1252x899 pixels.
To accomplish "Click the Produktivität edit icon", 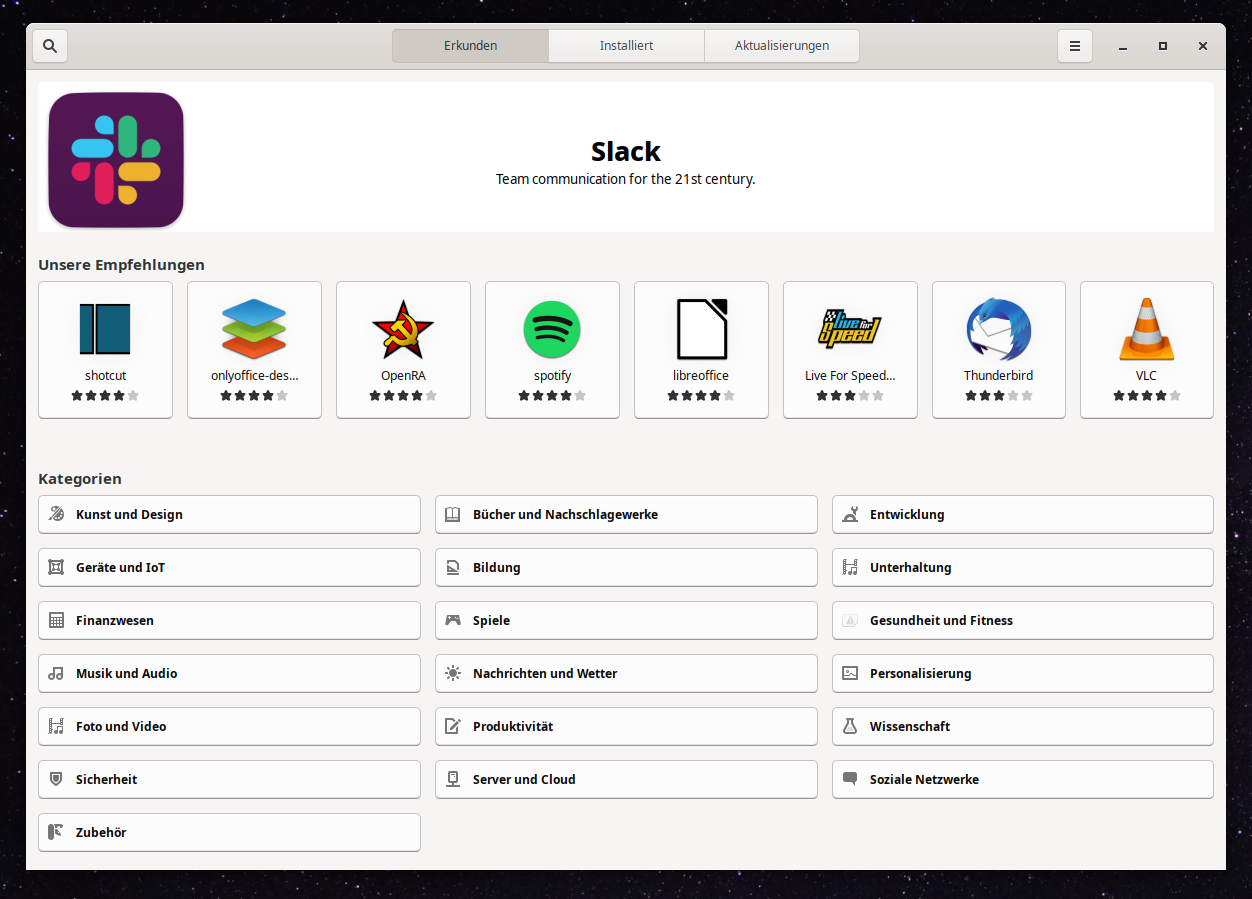I will [x=453, y=726].
